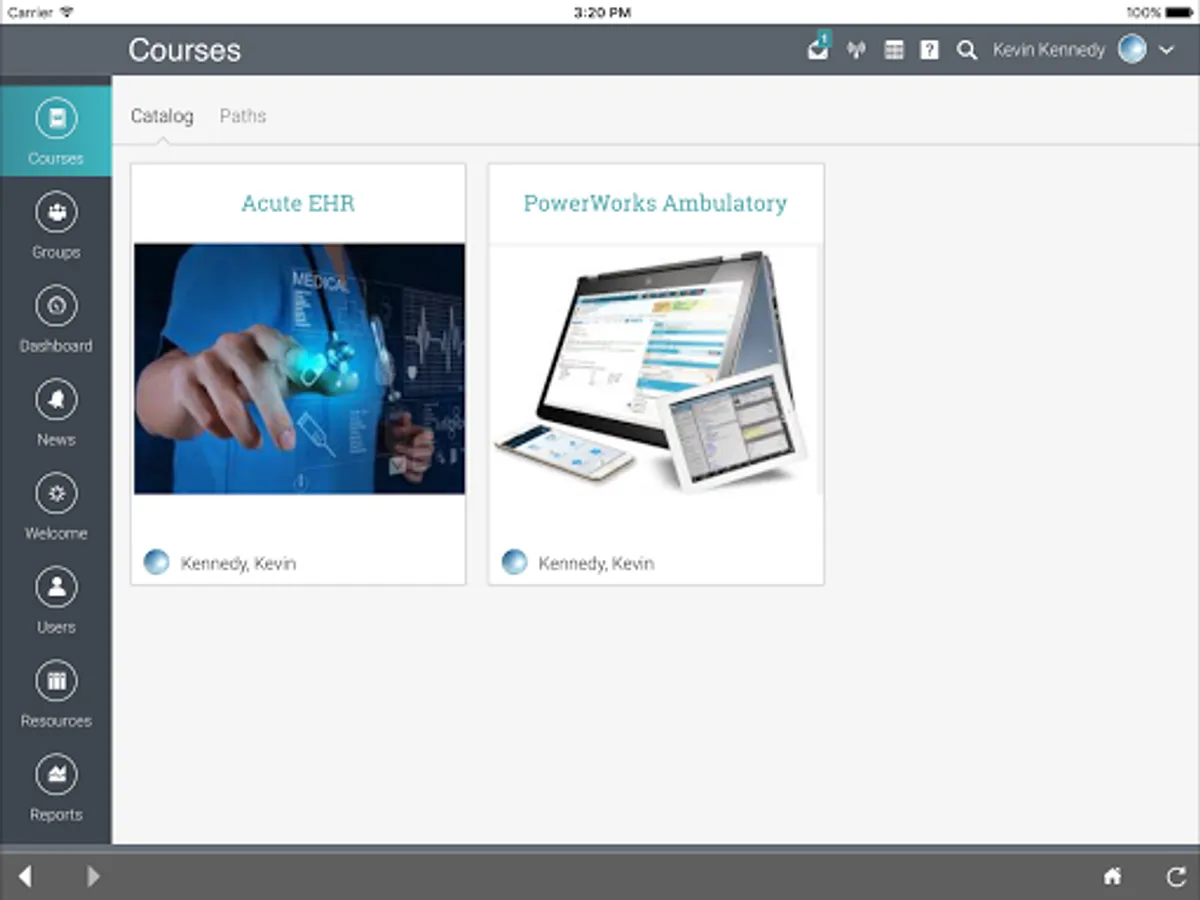The width and height of the screenshot is (1200, 900).
Task: Open the Users sidebar icon
Action: point(56,587)
